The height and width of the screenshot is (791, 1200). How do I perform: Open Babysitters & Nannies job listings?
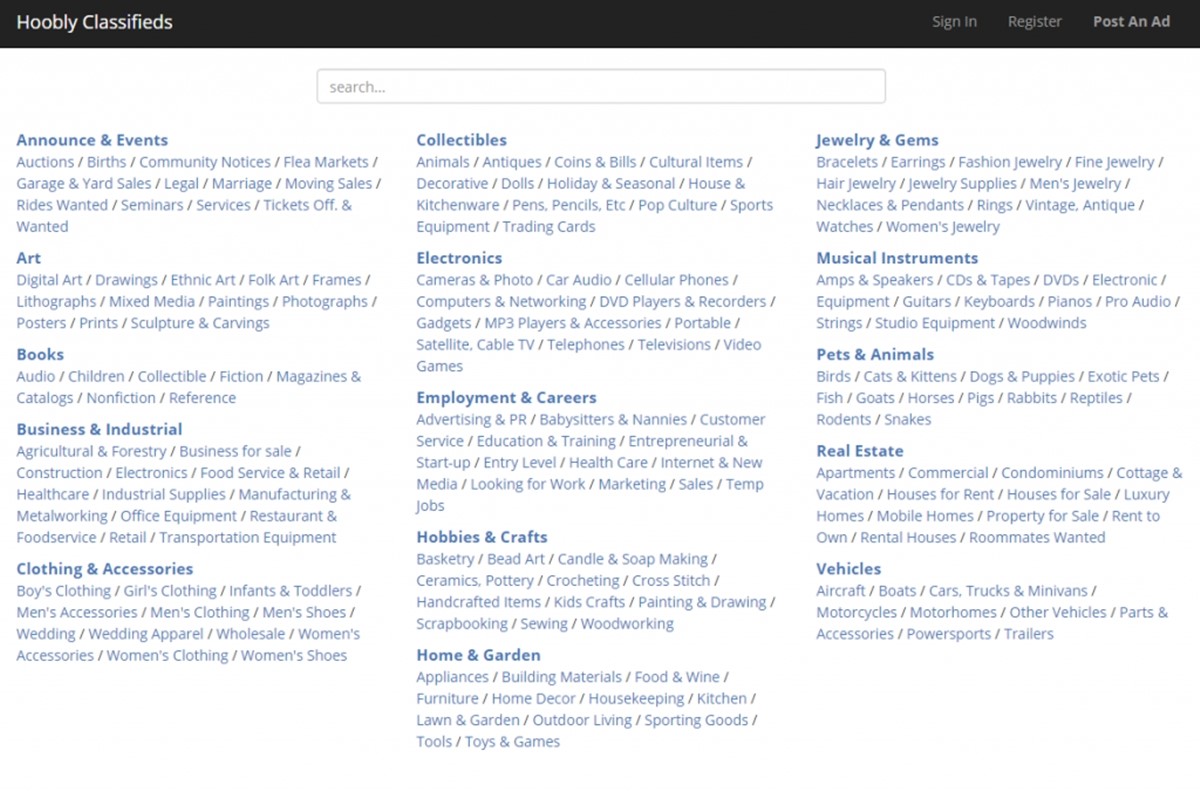(613, 420)
